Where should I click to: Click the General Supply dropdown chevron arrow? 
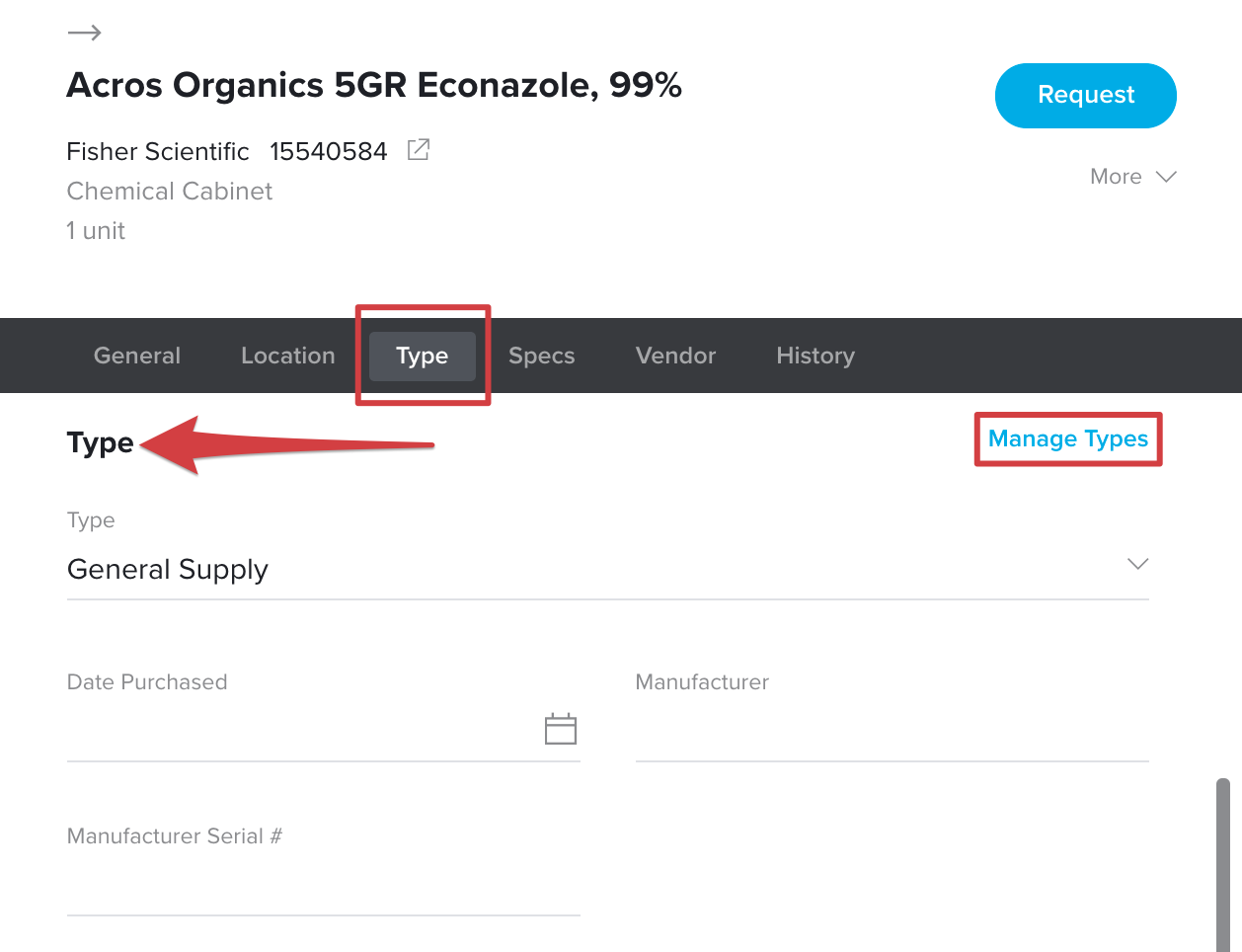point(1137,564)
